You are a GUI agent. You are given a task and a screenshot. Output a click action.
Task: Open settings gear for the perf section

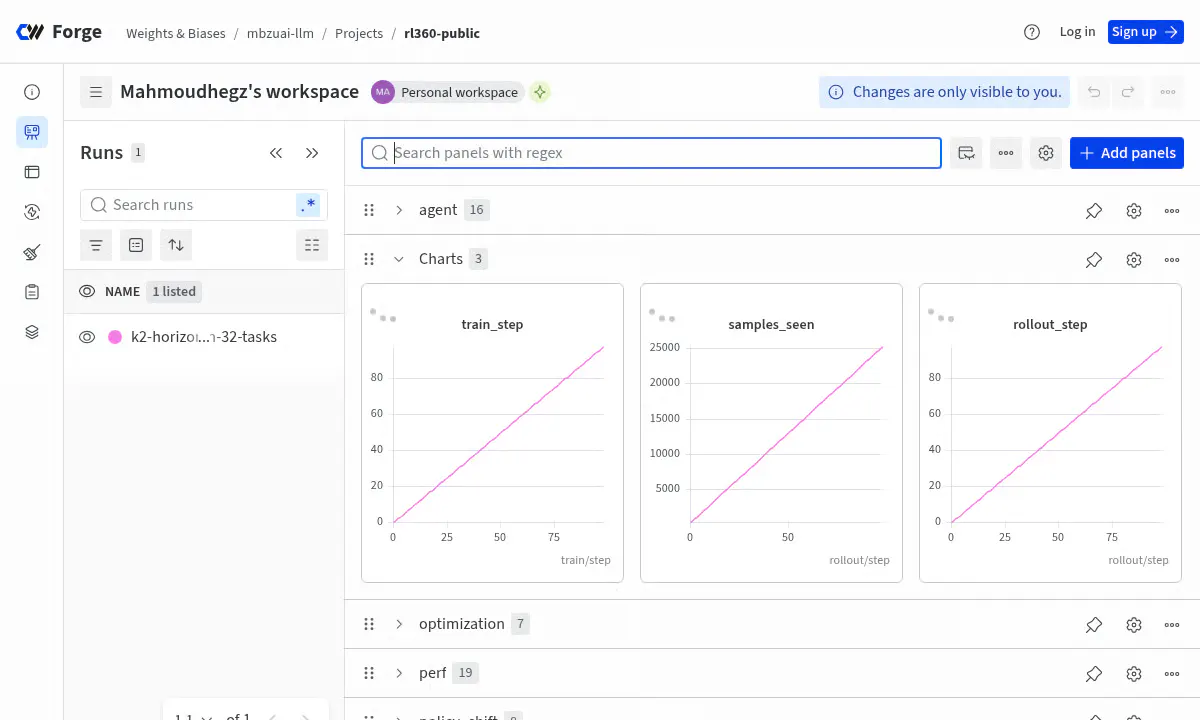coord(1134,673)
